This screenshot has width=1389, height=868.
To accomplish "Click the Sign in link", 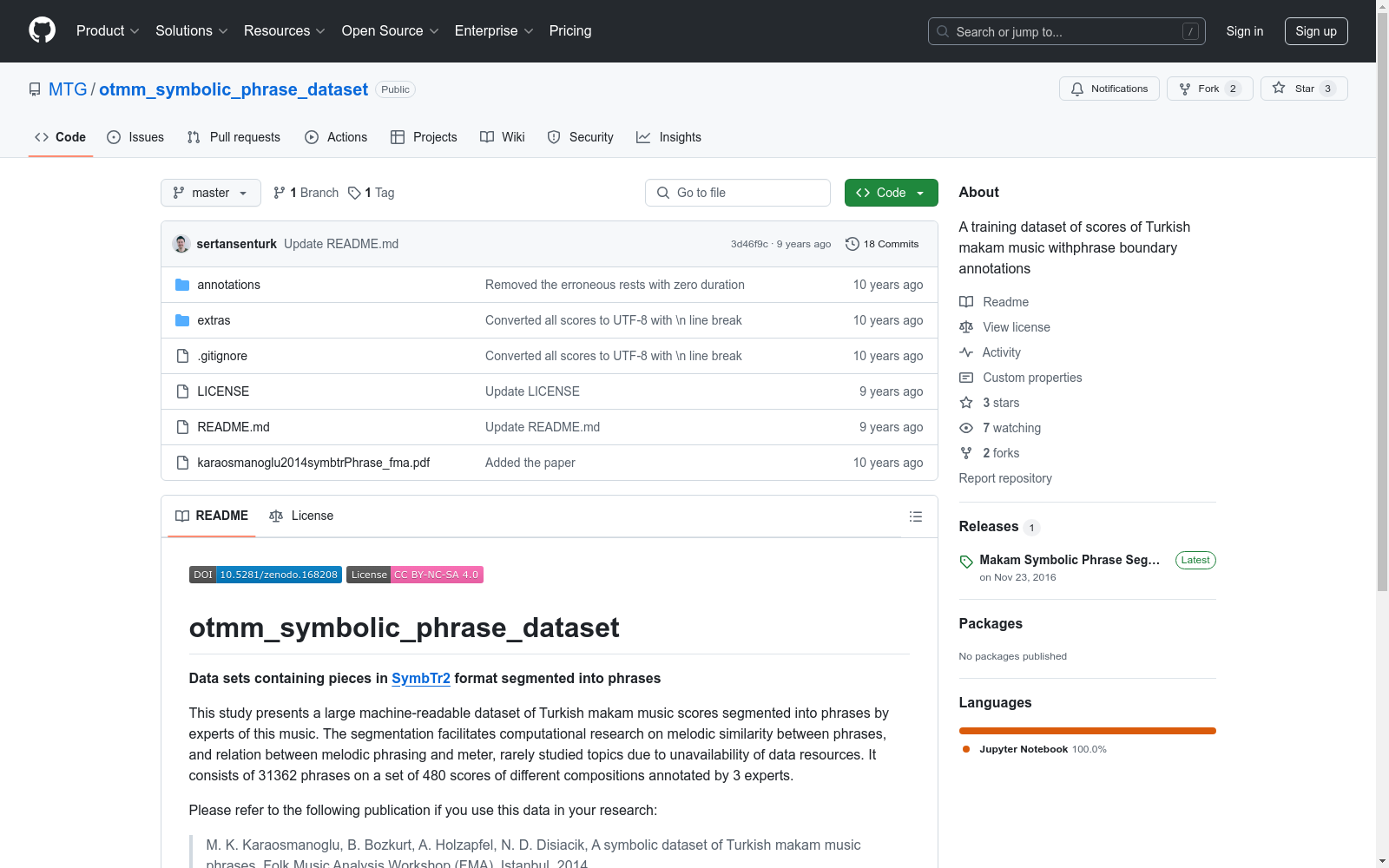I will (1245, 31).
